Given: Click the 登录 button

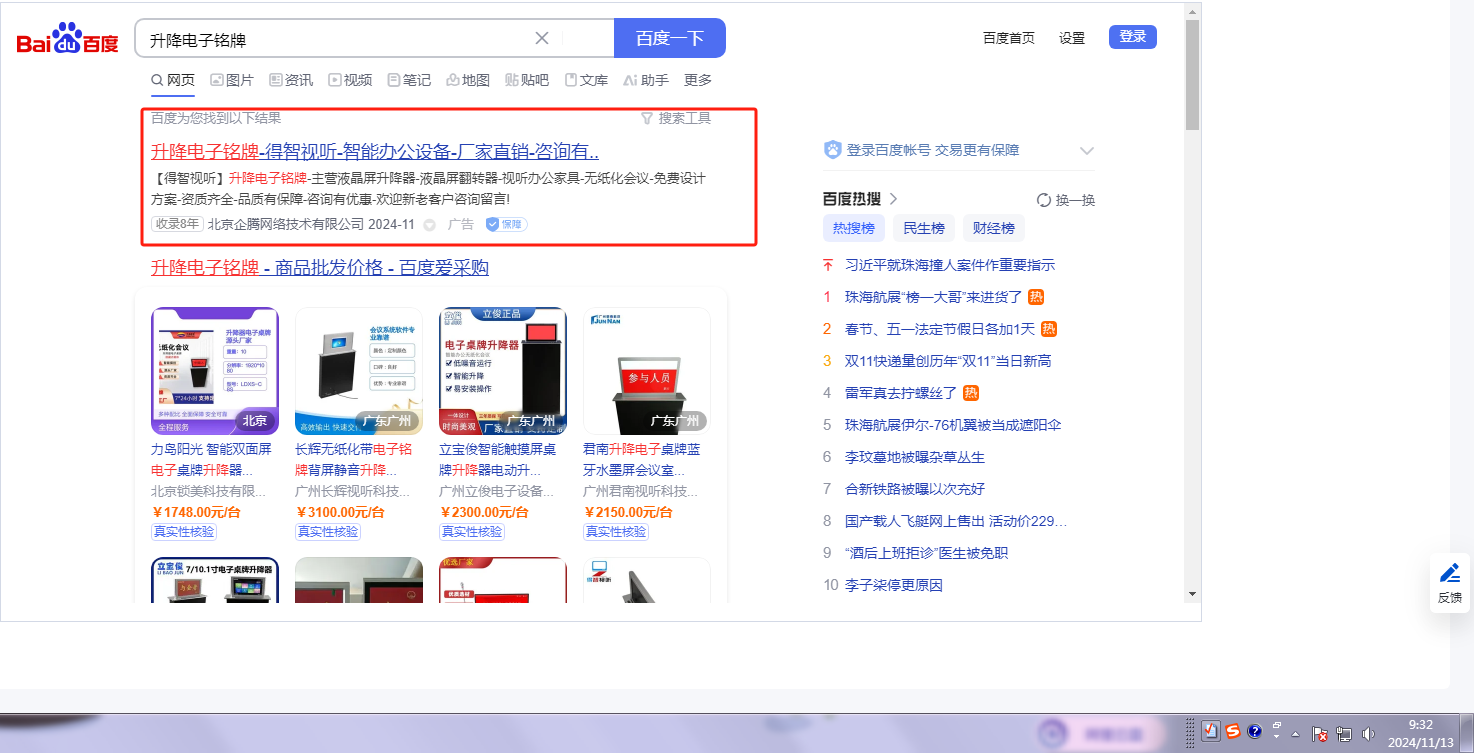Looking at the screenshot, I should pos(1132,37).
